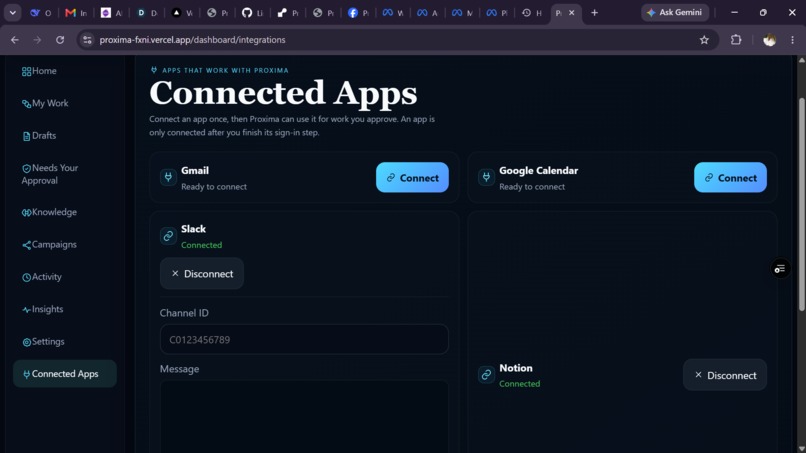Click the Google Calendar plug icon

pyautogui.click(x=486, y=177)
